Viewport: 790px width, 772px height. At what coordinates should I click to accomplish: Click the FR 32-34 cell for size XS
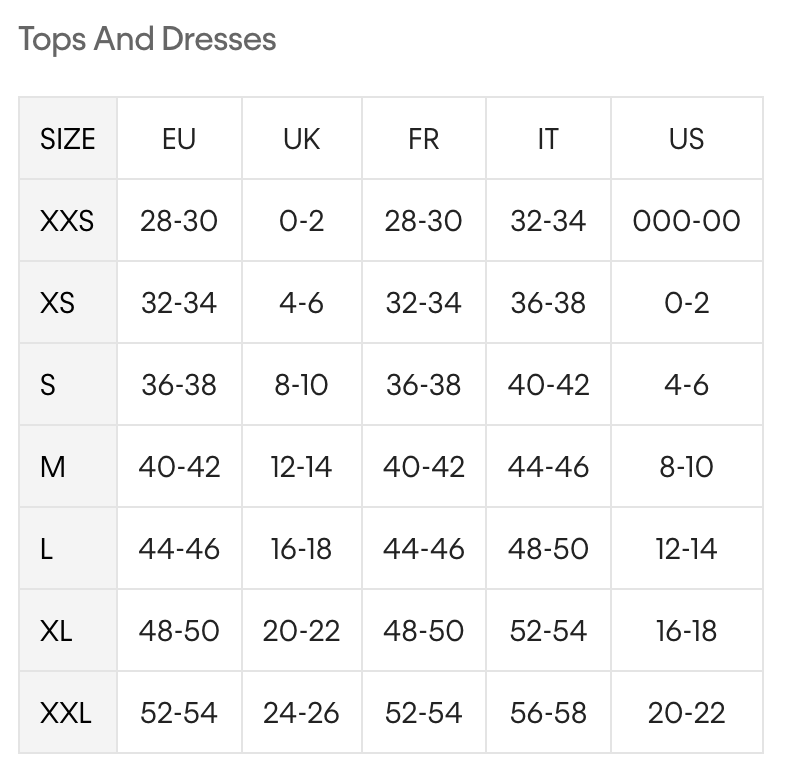tap(423, 303)
